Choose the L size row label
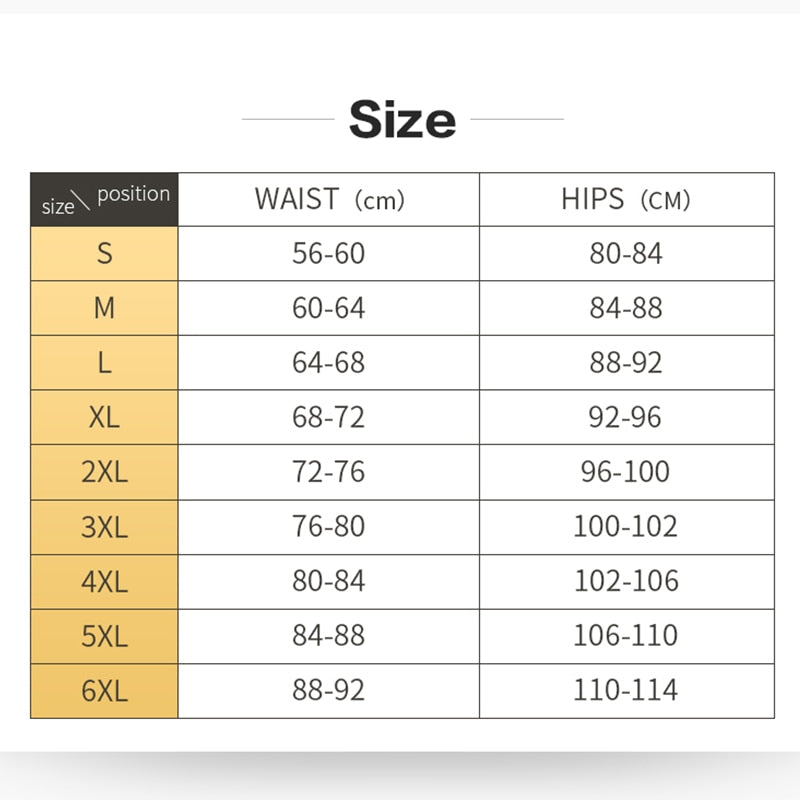Screen dimensions: 800x800 (104, 363)
